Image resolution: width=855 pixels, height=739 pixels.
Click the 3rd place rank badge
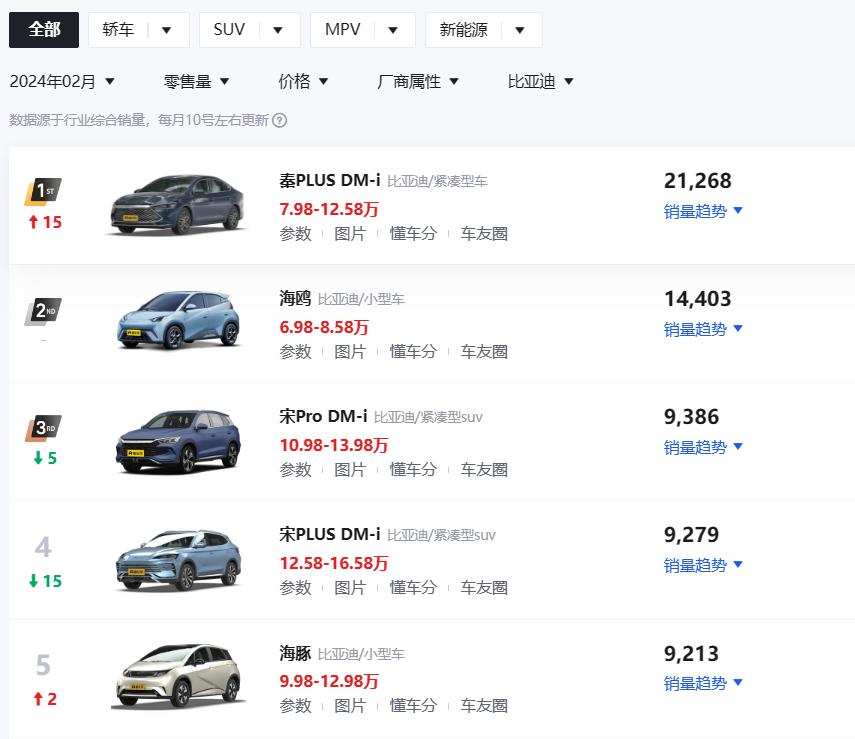43,428
